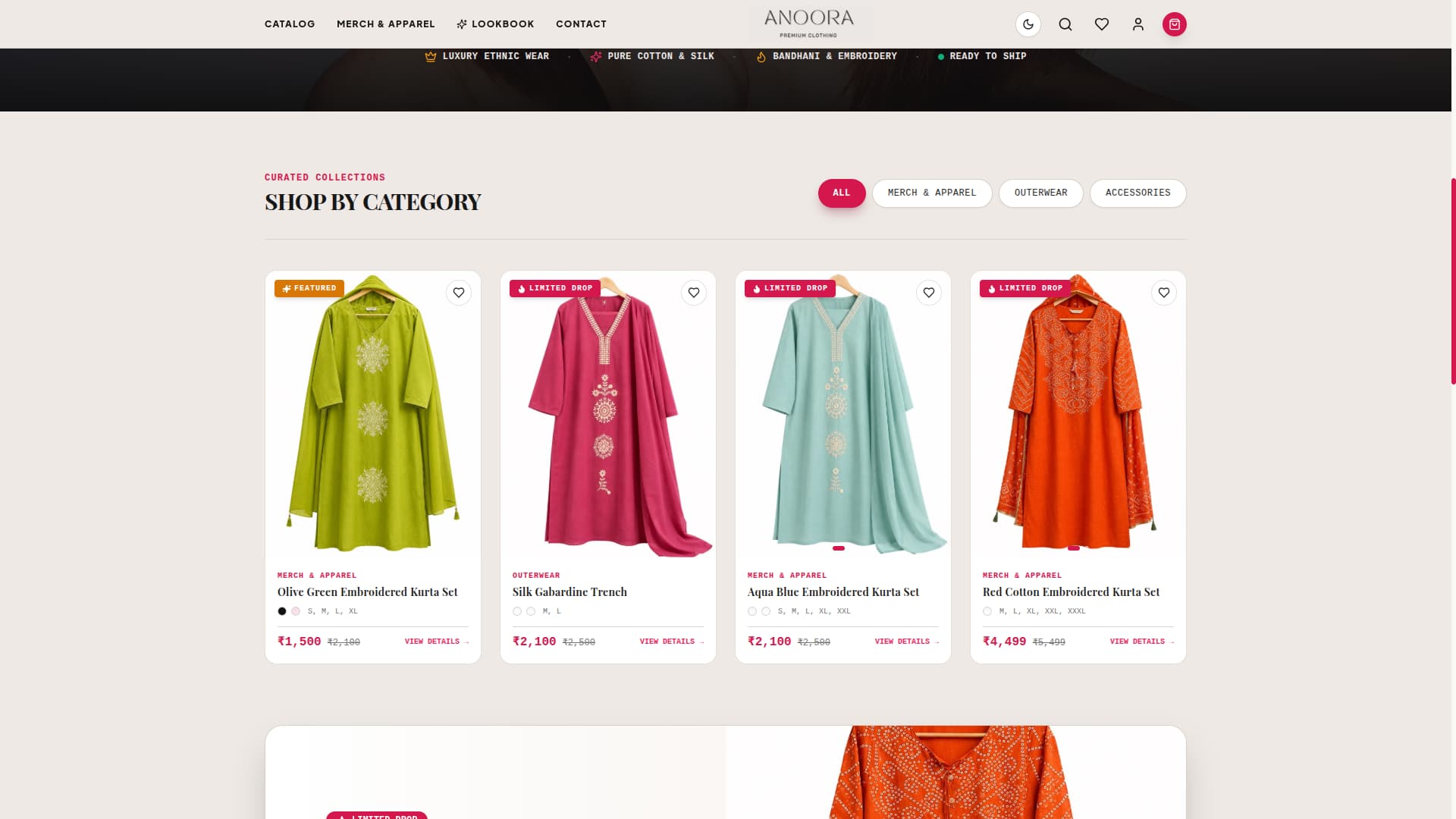Favorite the Red Cotton Kurta Set

(1164, 293)
